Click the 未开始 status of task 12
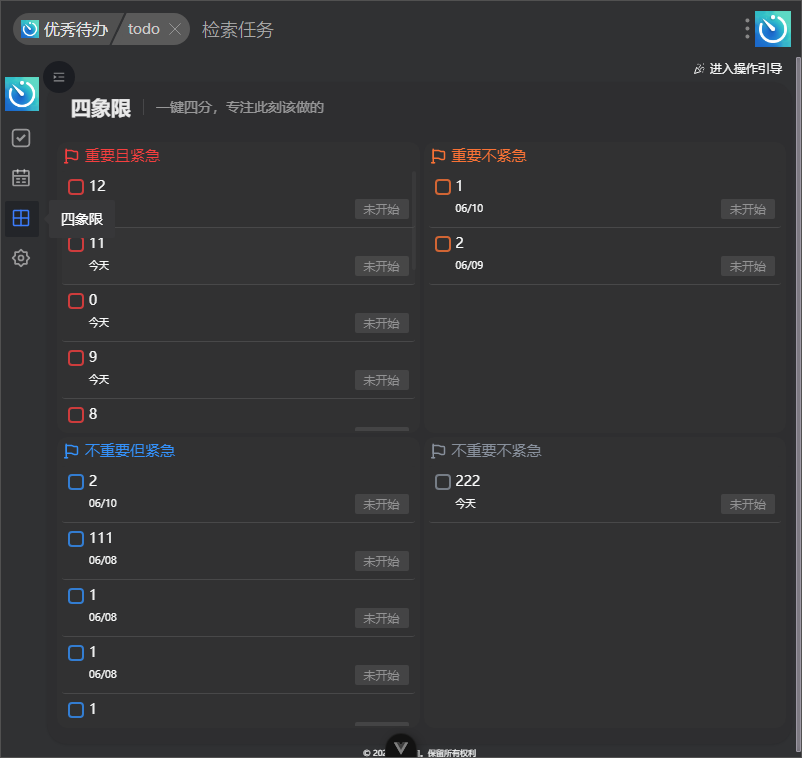Viewport: 802px width, 758px height. 382,209
